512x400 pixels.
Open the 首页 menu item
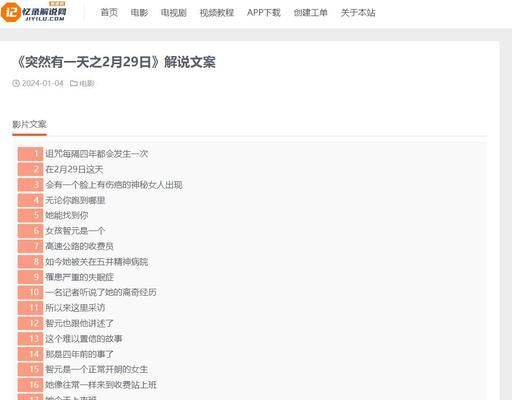[109, 13]
